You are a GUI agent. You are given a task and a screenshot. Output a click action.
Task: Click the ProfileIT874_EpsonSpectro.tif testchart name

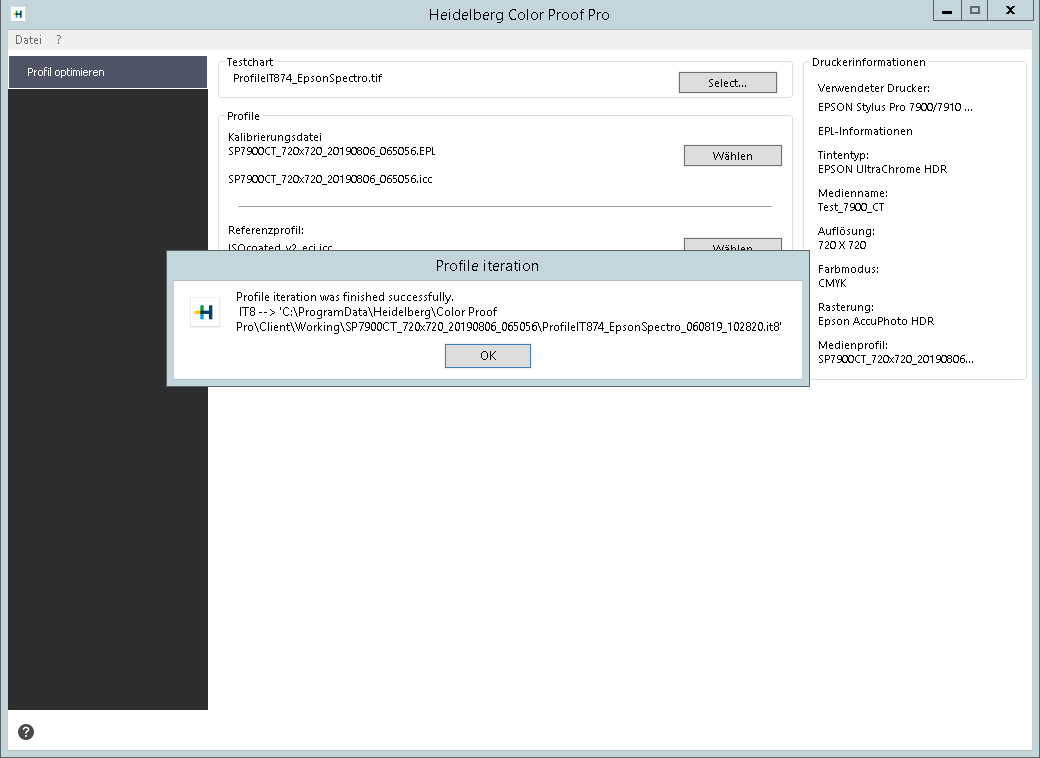(307, 78)
